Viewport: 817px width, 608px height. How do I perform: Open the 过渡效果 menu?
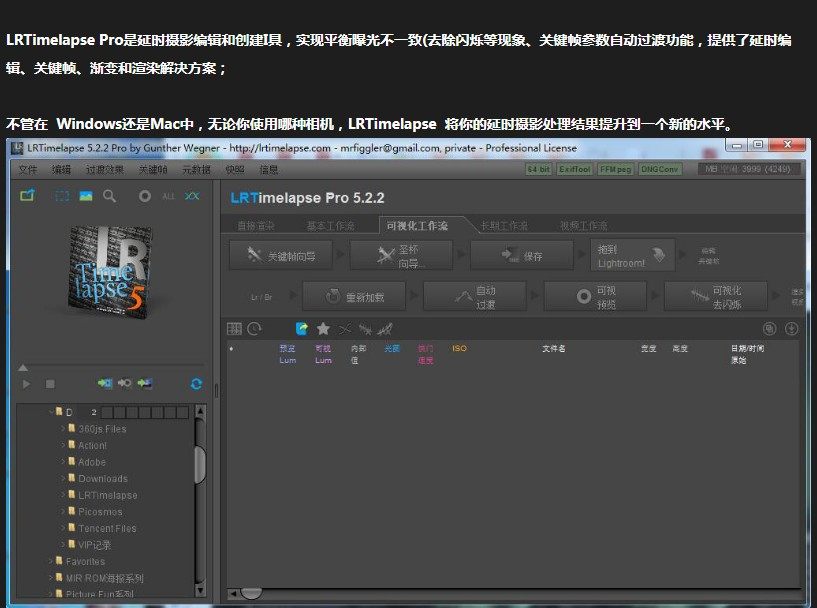click(x=105, y=169)
